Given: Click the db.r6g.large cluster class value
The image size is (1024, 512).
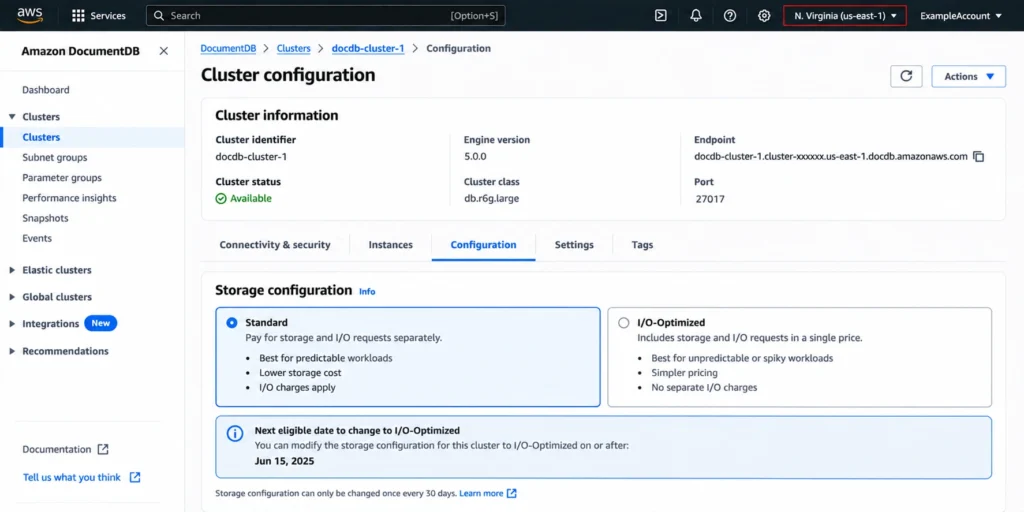Looking at the screenshot, I should coord(491,199).
